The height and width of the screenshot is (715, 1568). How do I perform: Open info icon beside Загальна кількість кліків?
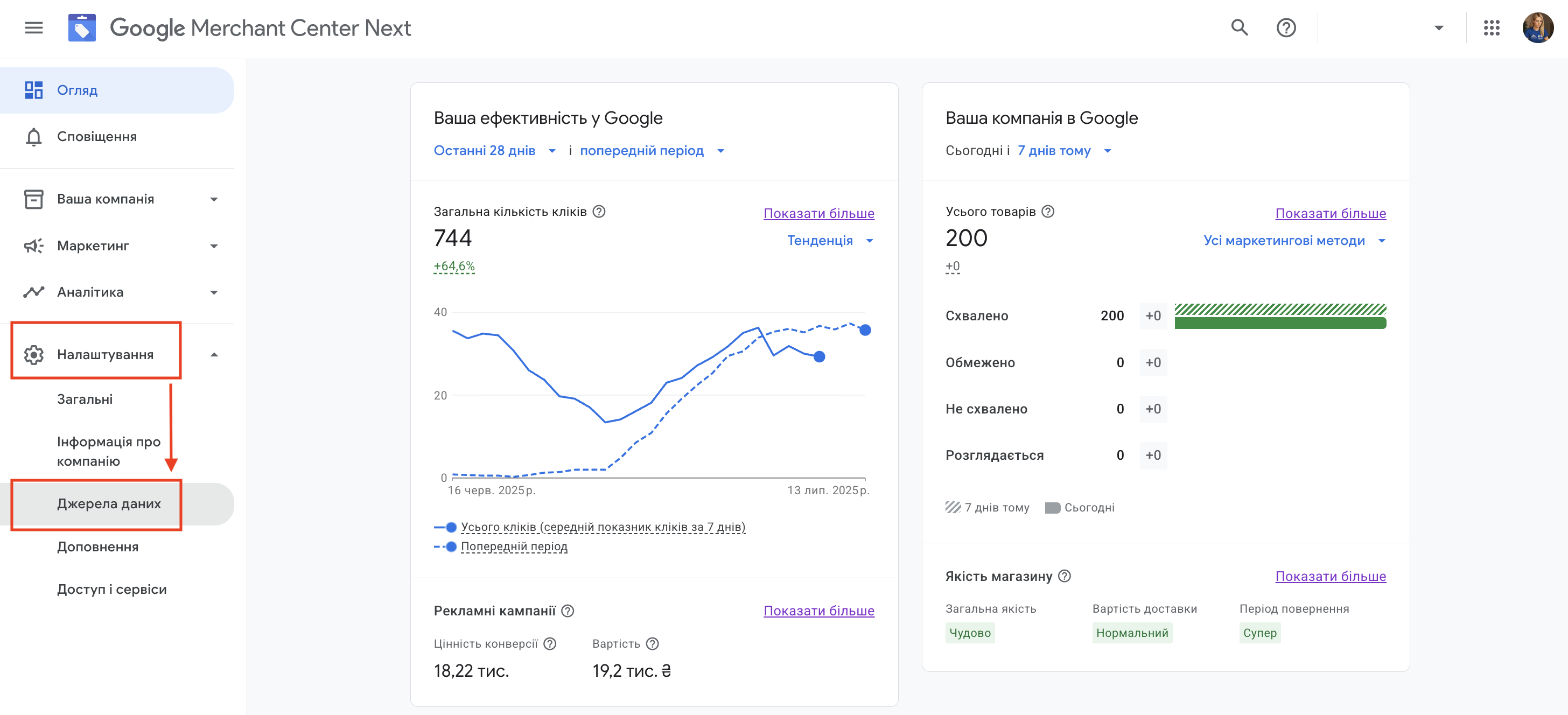click(x=599, y=212)
